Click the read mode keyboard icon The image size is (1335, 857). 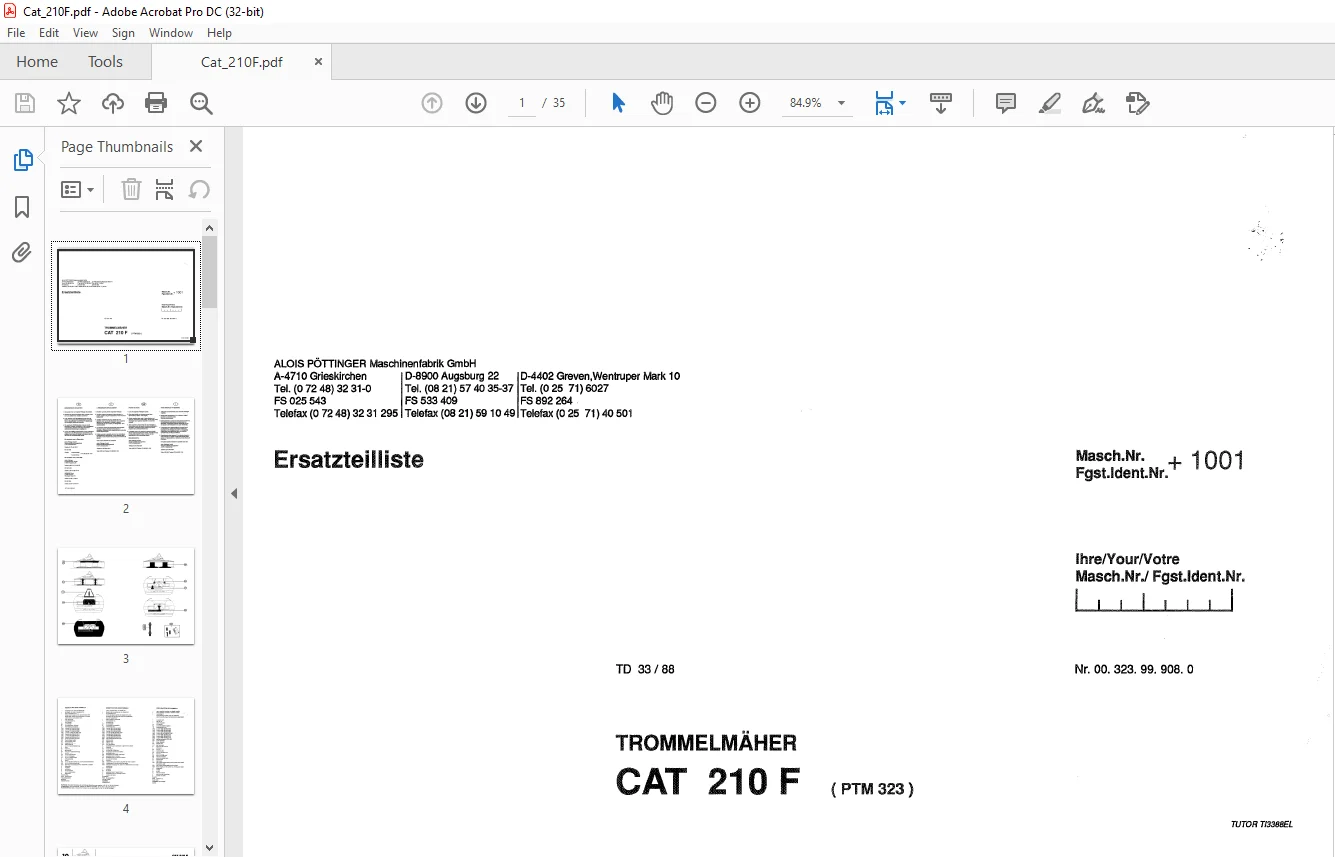(941, 103)
